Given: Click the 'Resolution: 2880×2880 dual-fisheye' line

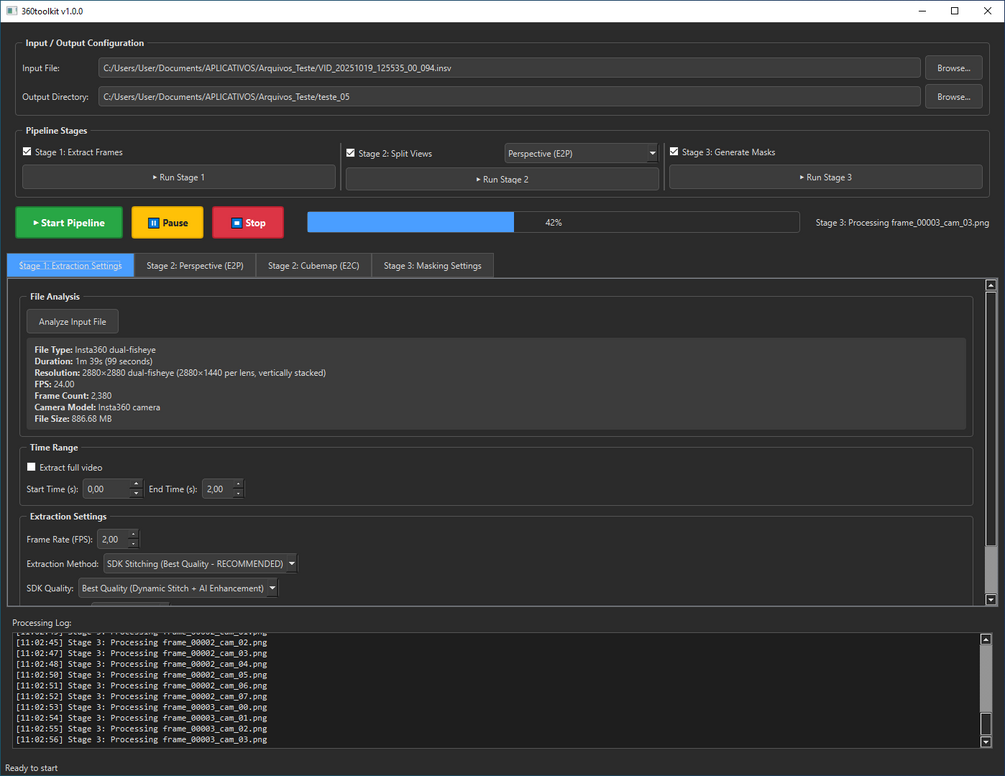Looking at the screenshot, I should coord(179,373).
